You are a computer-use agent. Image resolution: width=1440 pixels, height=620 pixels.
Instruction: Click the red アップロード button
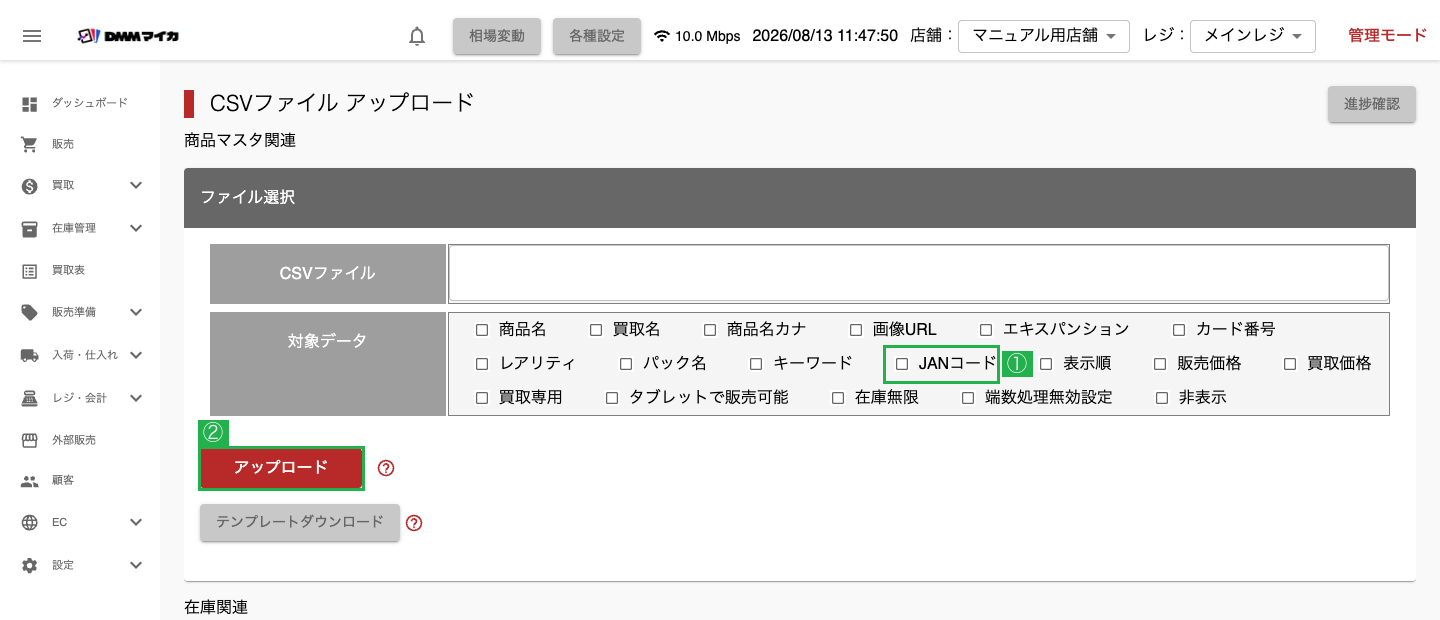[x=281, y=468]
